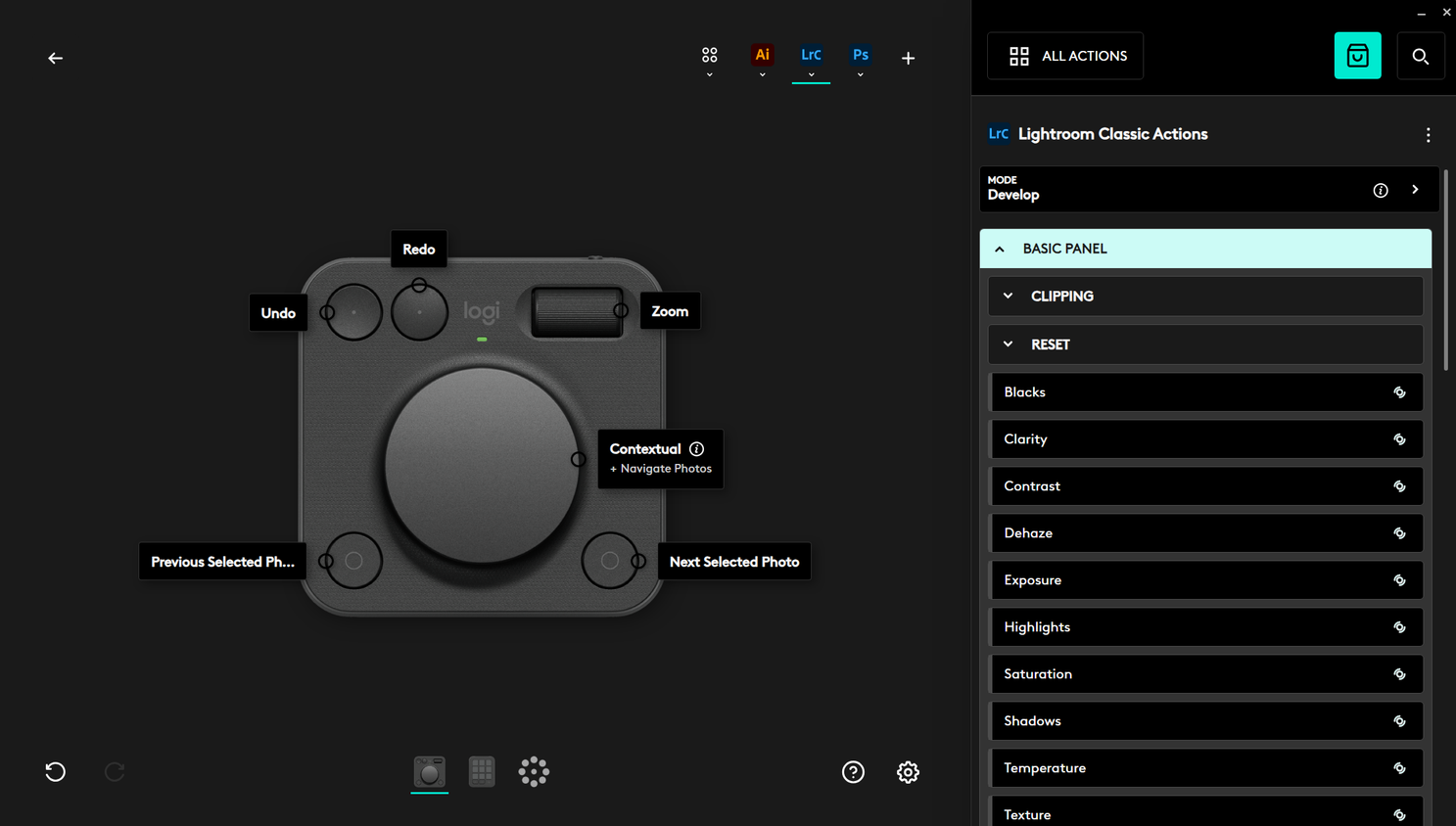Select the Dehaze action
1456x826 pixels.
pyautogui.click(x=1206, y=533)
